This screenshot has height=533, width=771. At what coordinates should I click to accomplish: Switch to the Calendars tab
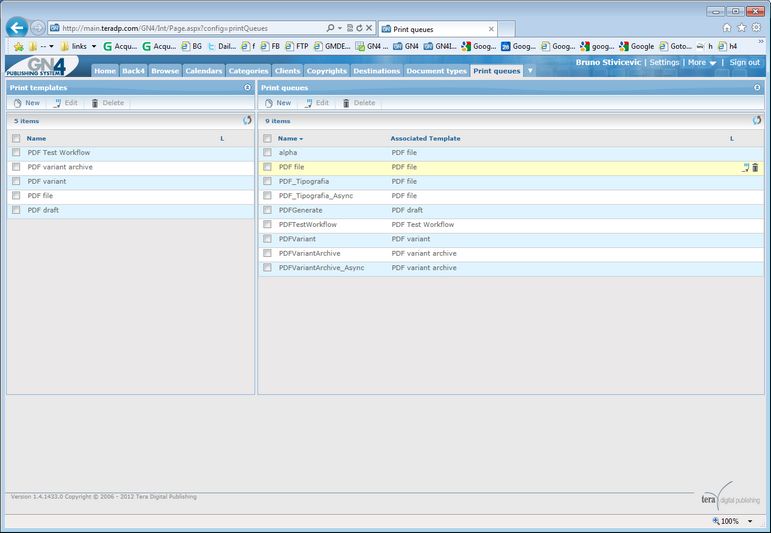(x=204, y=71)
